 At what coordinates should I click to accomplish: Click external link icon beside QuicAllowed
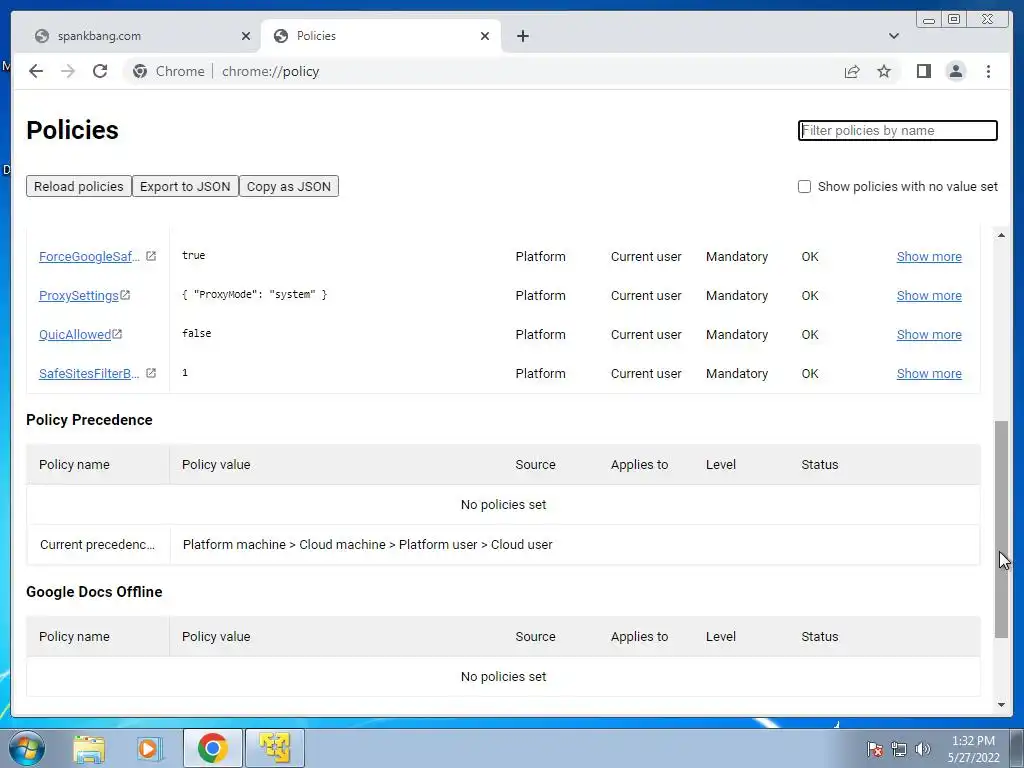tap(117, 334)
